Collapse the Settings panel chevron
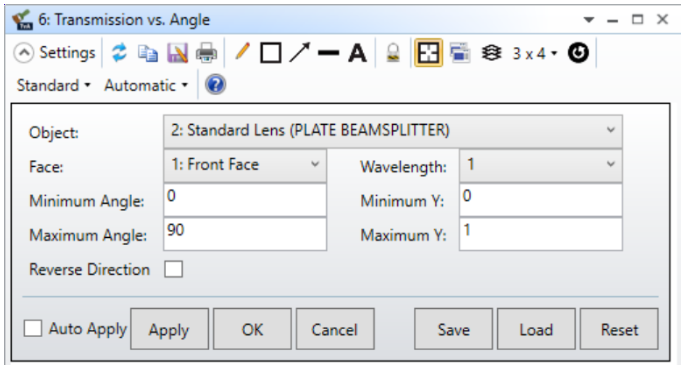683x370 pixels. coord(24,53)
